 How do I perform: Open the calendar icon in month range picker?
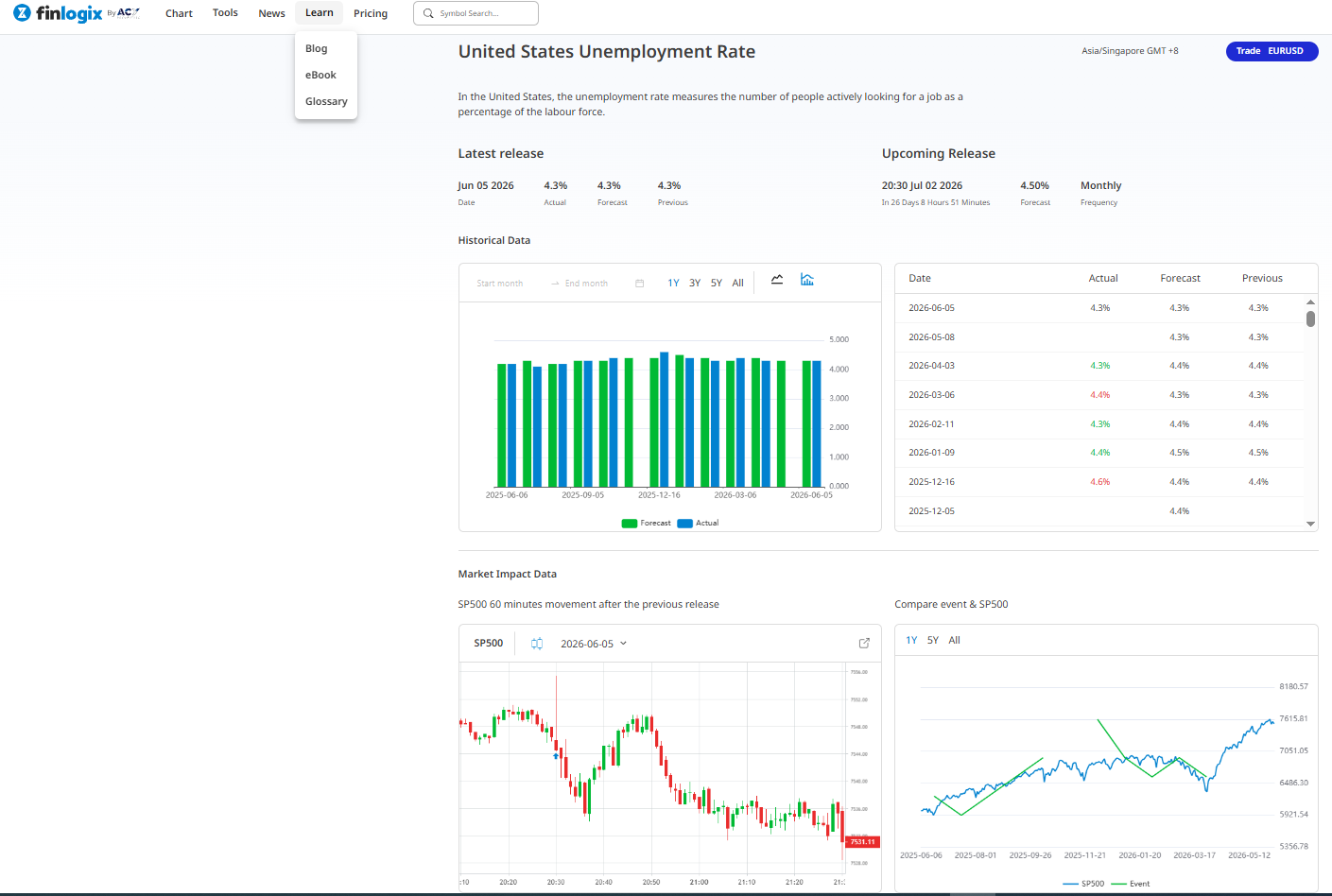[640, 284]
